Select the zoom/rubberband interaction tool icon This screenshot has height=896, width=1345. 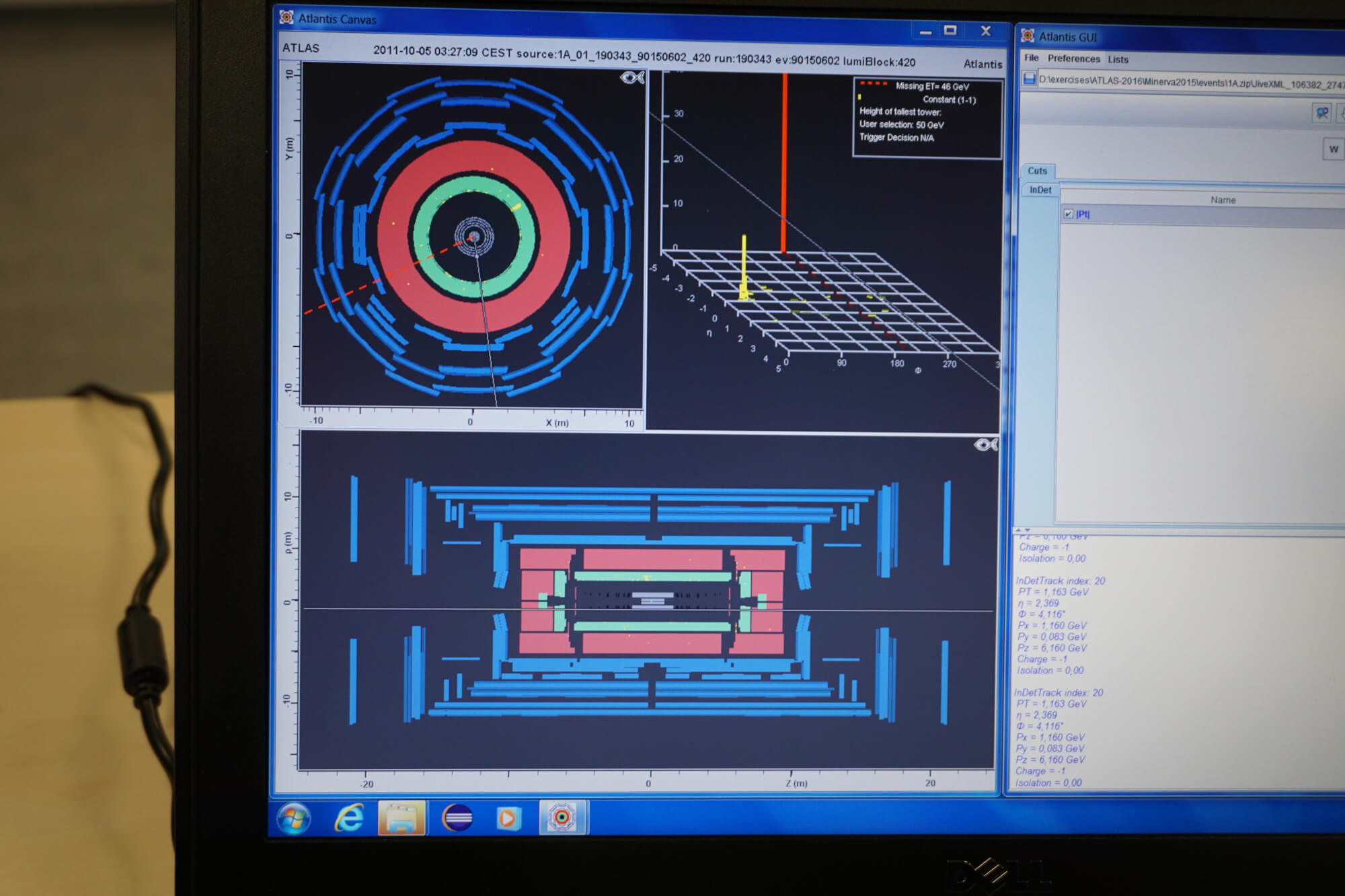1321,112
